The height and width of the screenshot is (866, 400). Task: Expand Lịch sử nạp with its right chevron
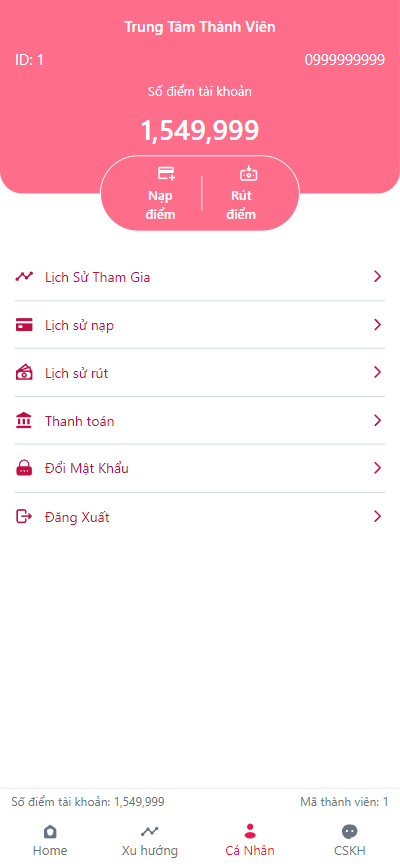pyautogui.click(x=377, y=325)
